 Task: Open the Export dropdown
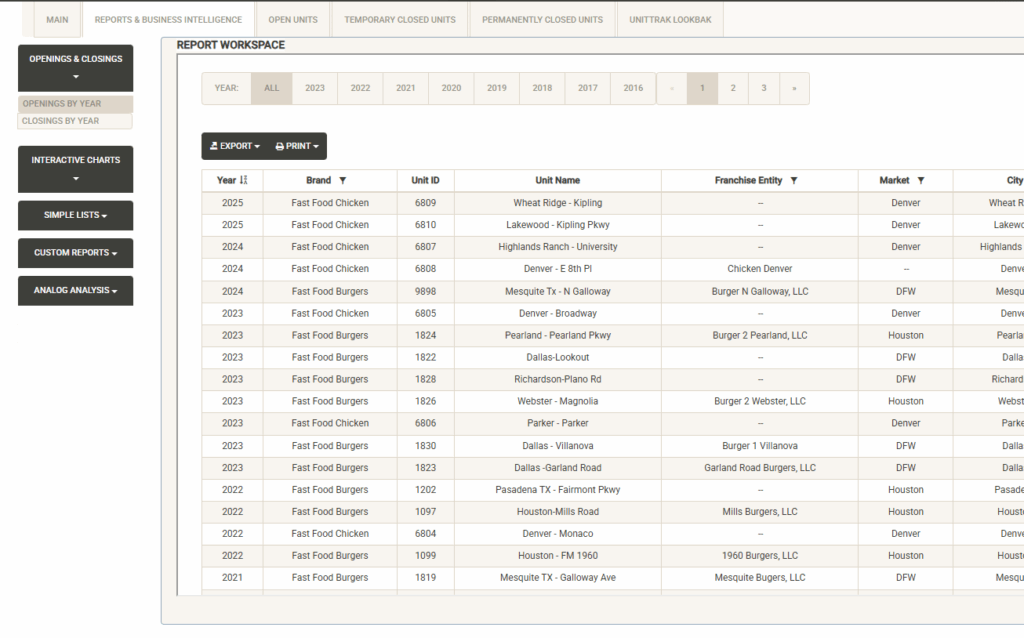234,146
